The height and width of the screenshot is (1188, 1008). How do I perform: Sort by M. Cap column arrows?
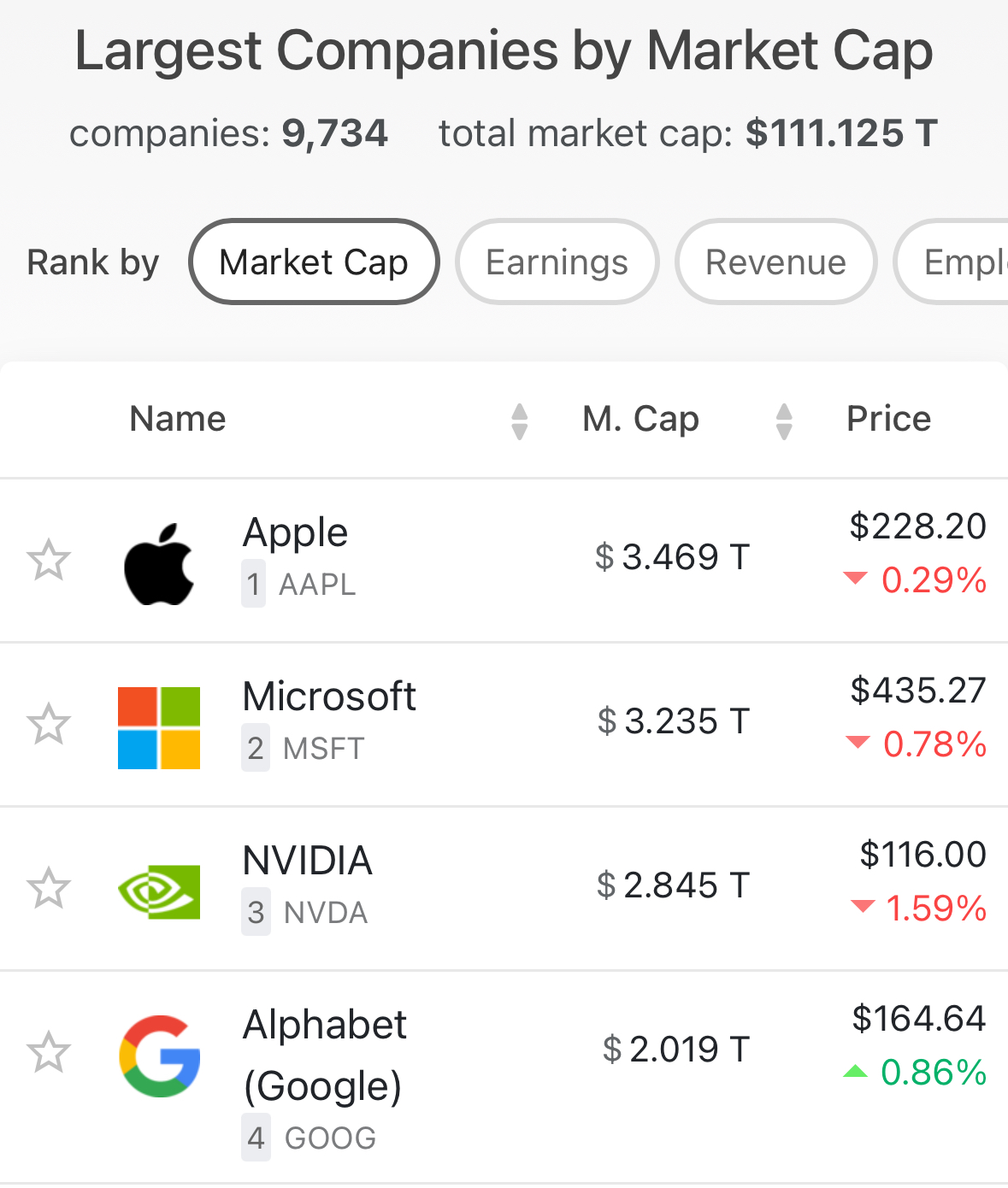784,421
